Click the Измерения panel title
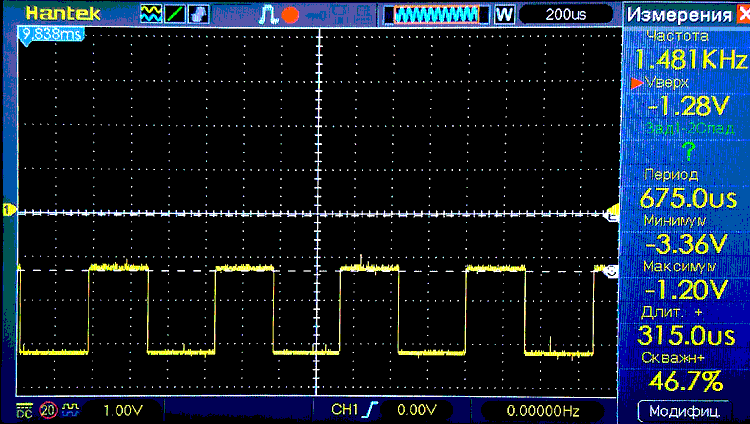 [x=679, y=15]
